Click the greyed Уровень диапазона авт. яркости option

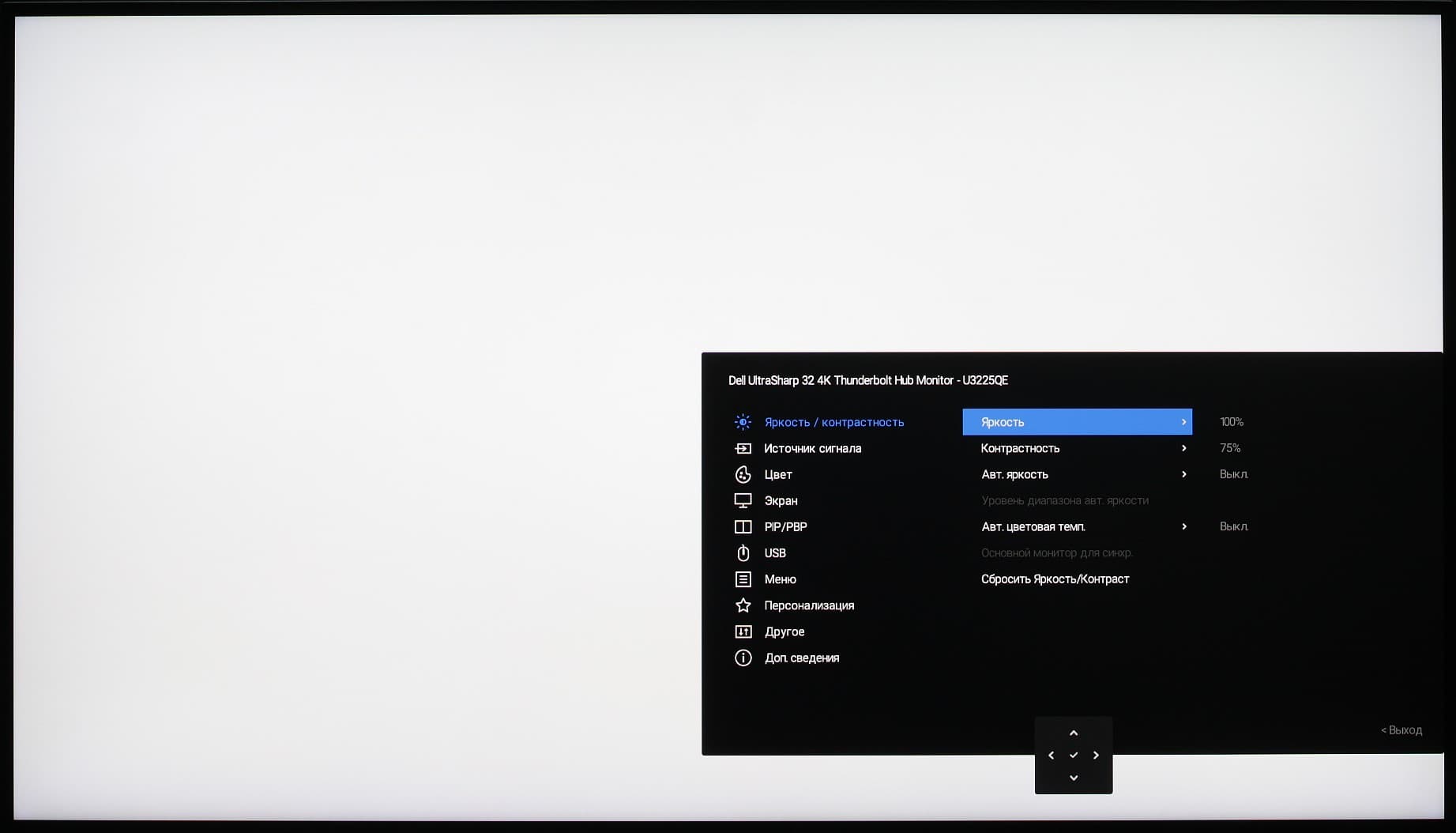pos(1065,500)
